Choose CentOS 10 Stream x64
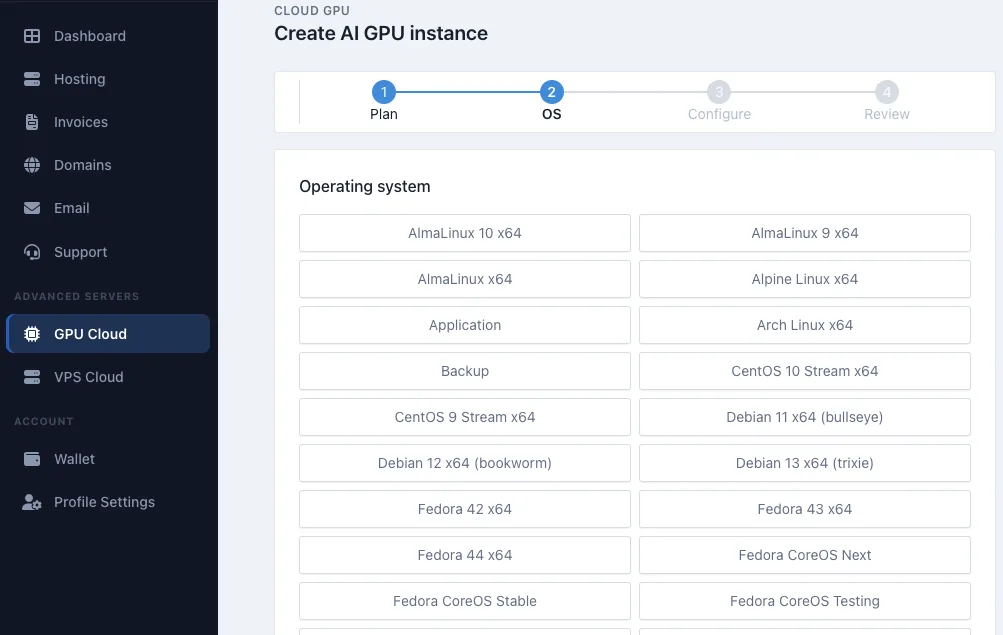The image size is (1003, 635). click(805, 371)
